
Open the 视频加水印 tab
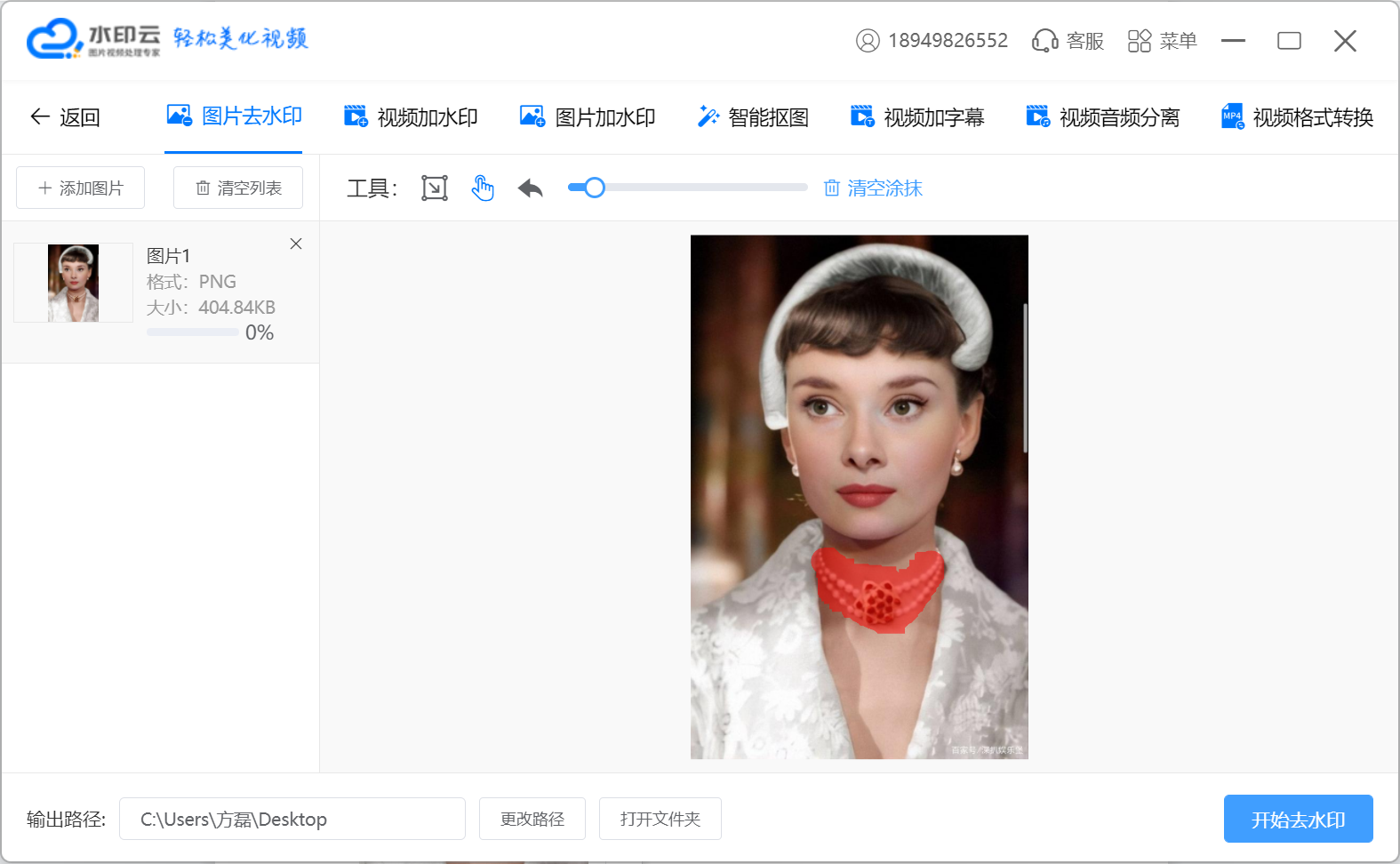(411, 117)
